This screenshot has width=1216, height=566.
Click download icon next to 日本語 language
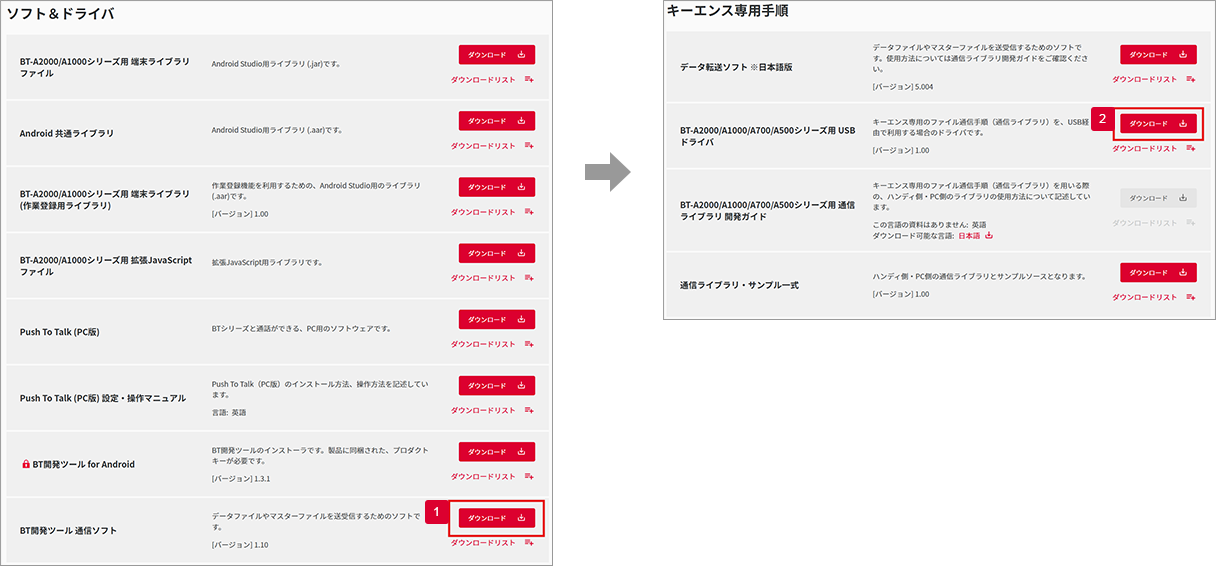coord(989,236)
